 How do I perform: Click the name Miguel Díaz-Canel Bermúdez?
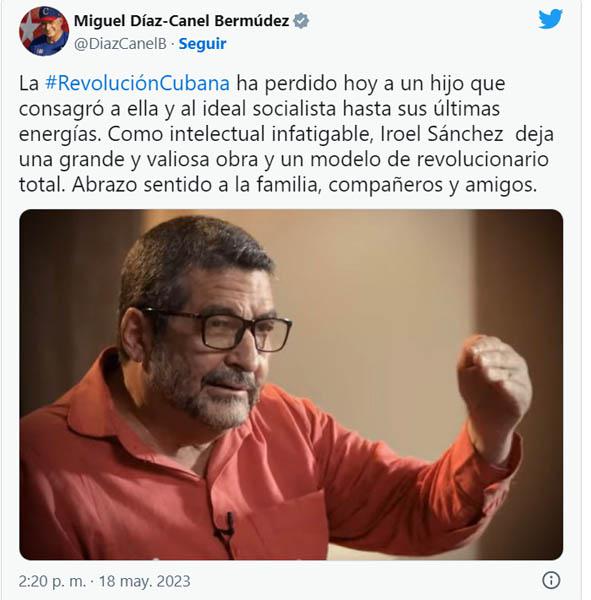181,21
